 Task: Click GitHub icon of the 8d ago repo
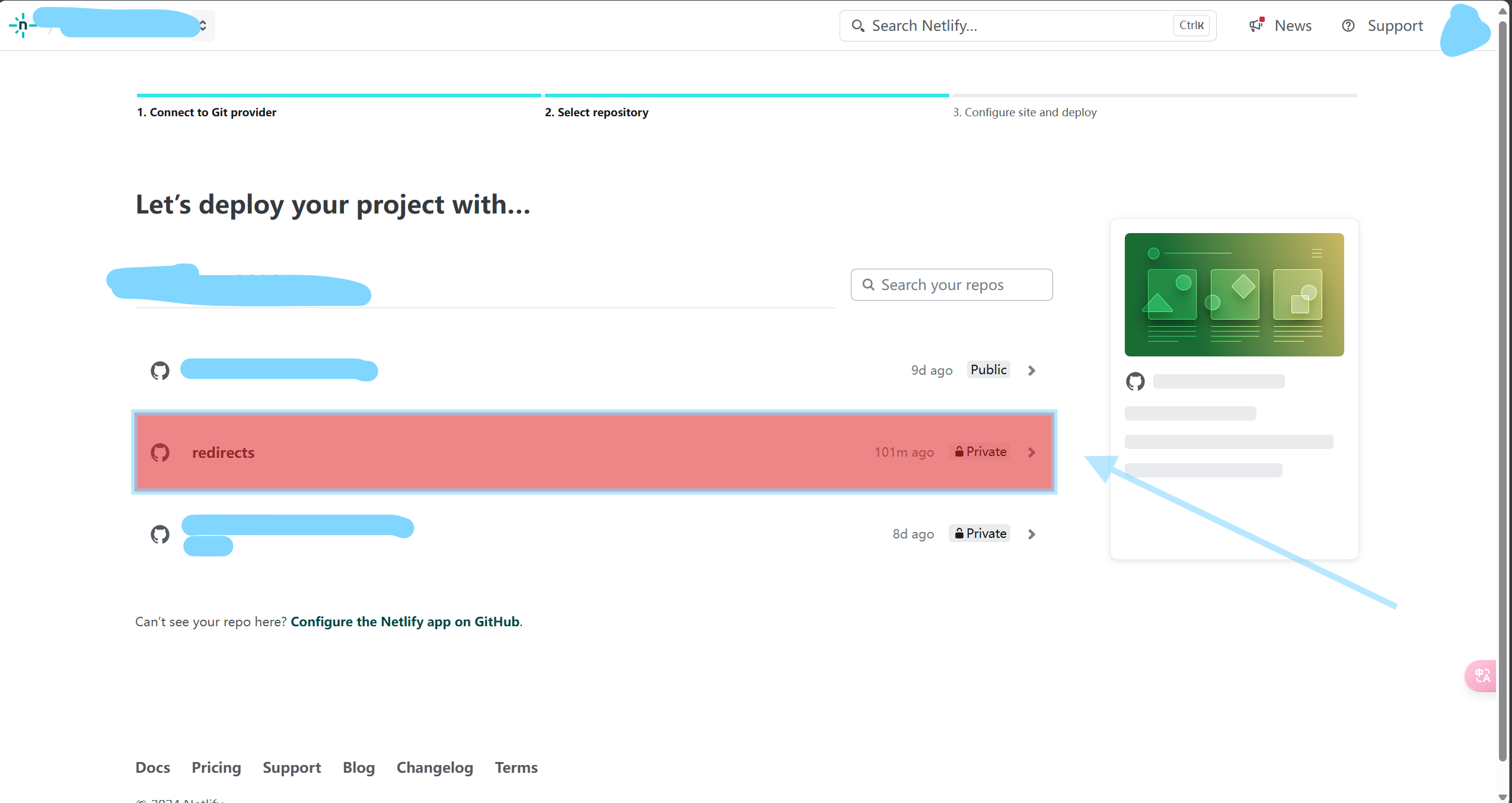coord(160,534)
